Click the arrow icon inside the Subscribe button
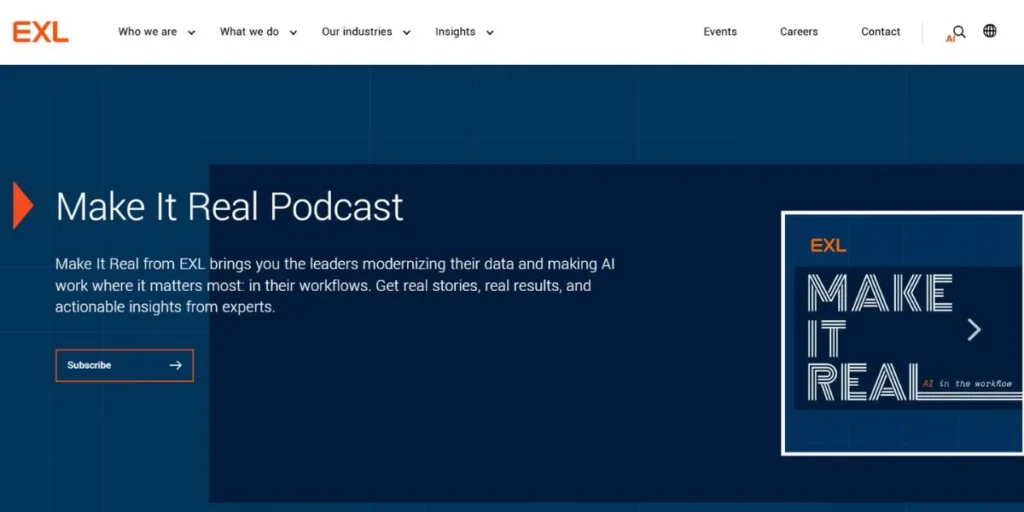 pyautogui.click(x=176, y=366)
